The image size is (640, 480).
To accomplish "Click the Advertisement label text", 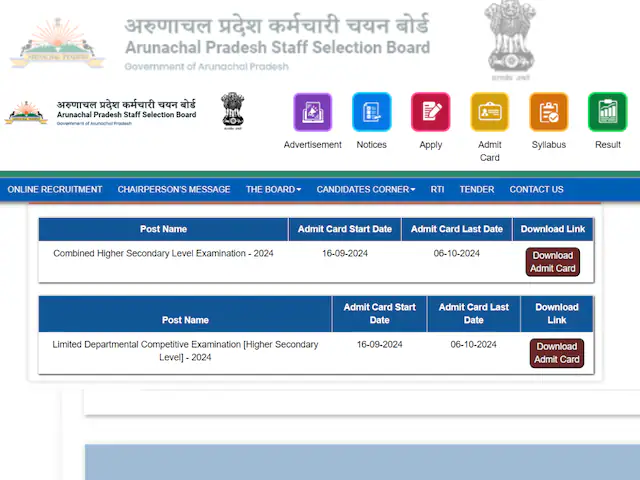I will coord(313,144).
